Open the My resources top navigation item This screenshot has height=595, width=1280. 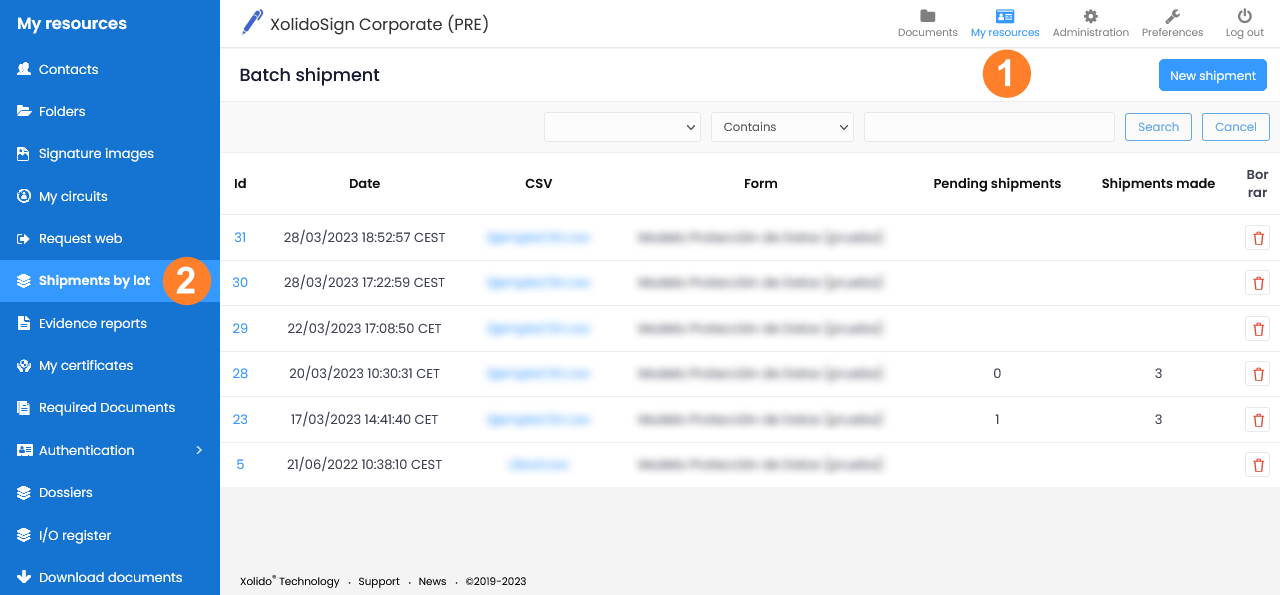coord(1005,23)
